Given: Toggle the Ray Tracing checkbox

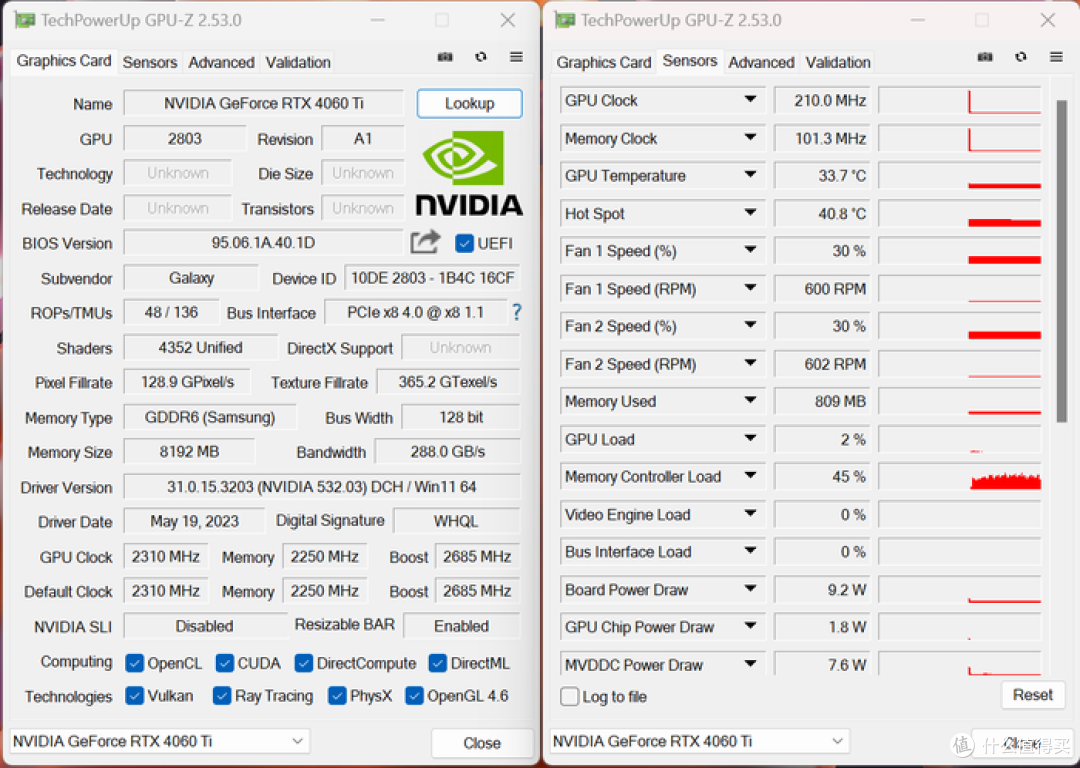Looking at the screenshot, I should [x=222, y=696].
